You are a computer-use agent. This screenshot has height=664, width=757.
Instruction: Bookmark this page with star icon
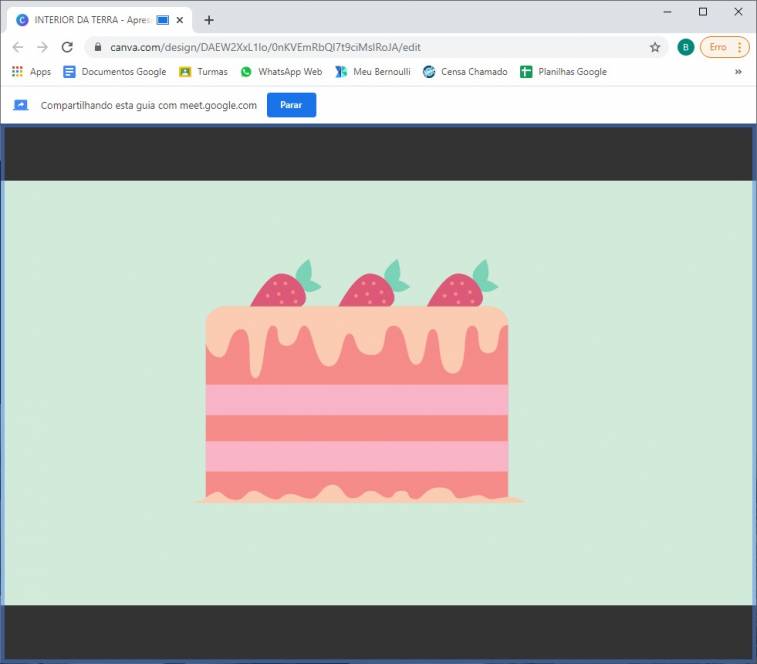[655, 47]
